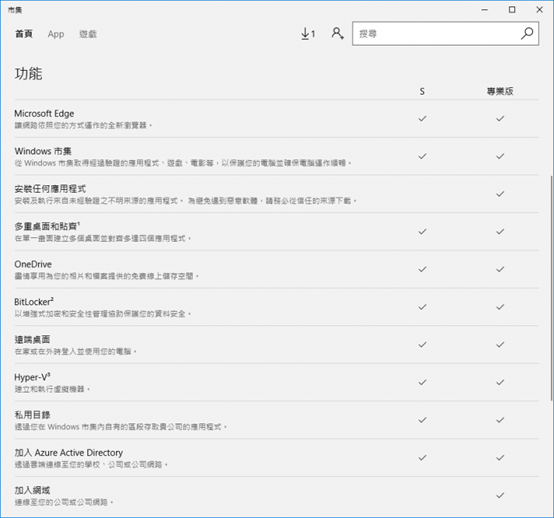Click the 專業版 column header

click(500, 92)
